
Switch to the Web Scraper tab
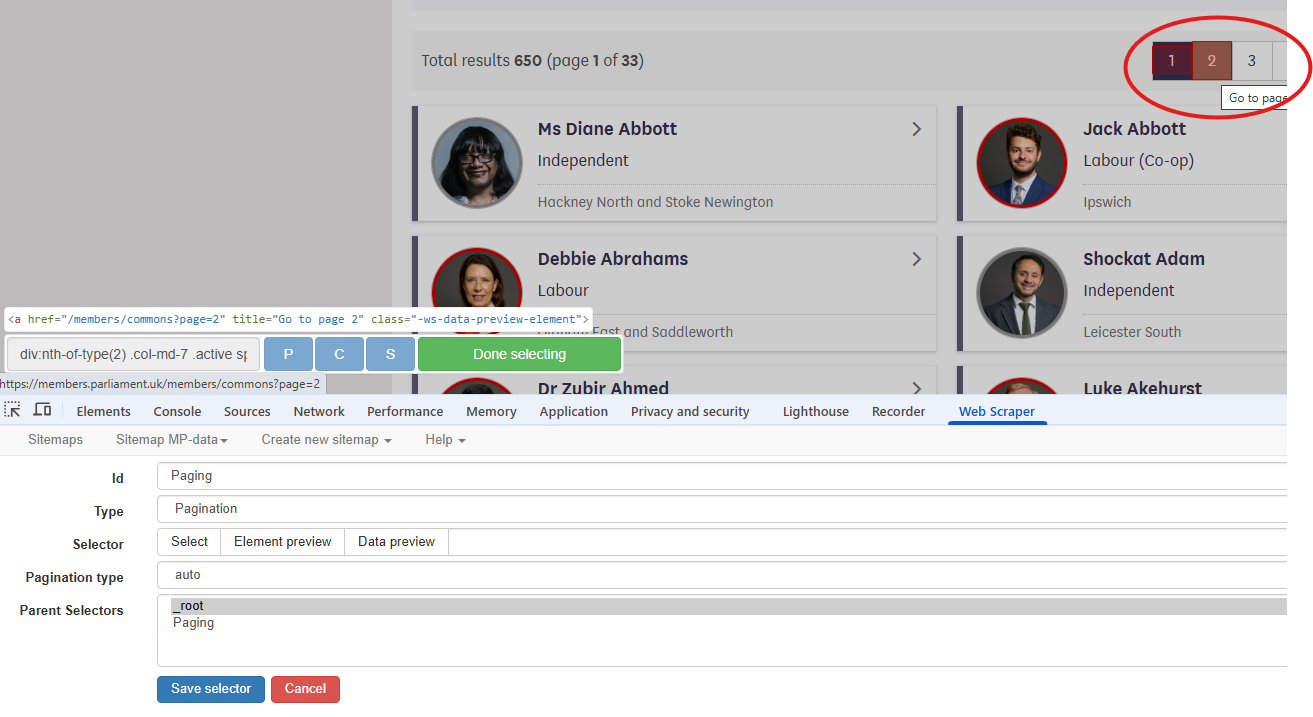(997, 411)
